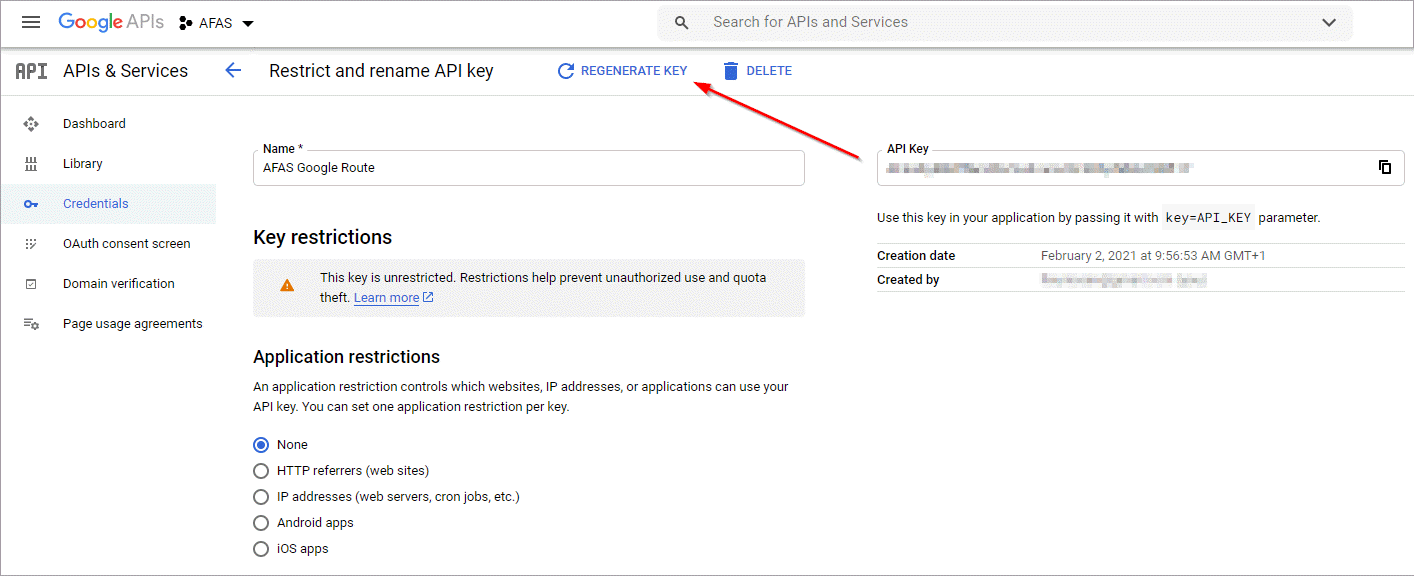Select HTTP referrers (web sites) option
Screen dimensions: 1414x576
coord(261,471)
